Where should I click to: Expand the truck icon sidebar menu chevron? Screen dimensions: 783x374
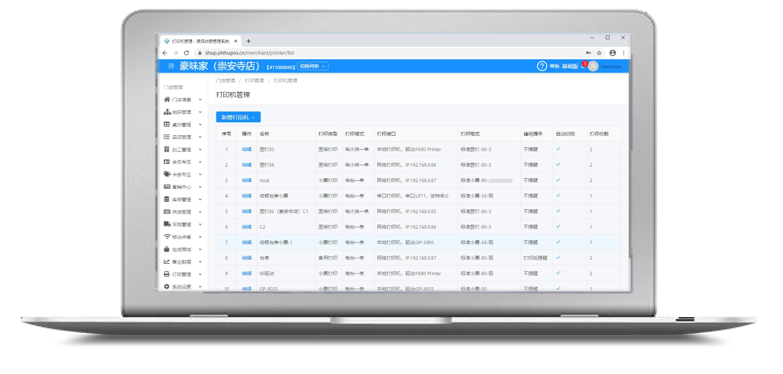(200, 224)
